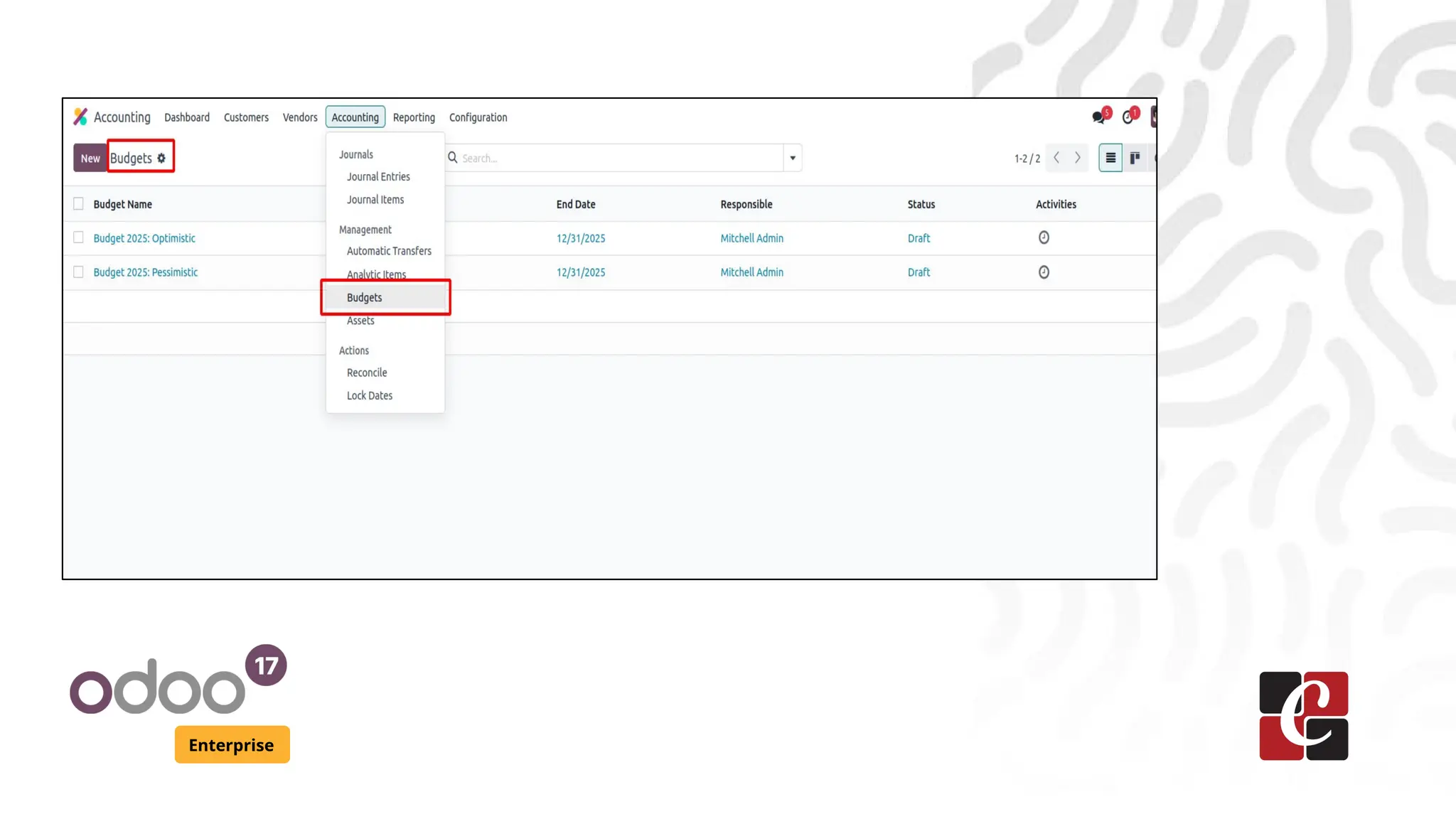Click the search magnifier icon
The width and height of the screenshot is (1456, 819).
click(453, 158)
